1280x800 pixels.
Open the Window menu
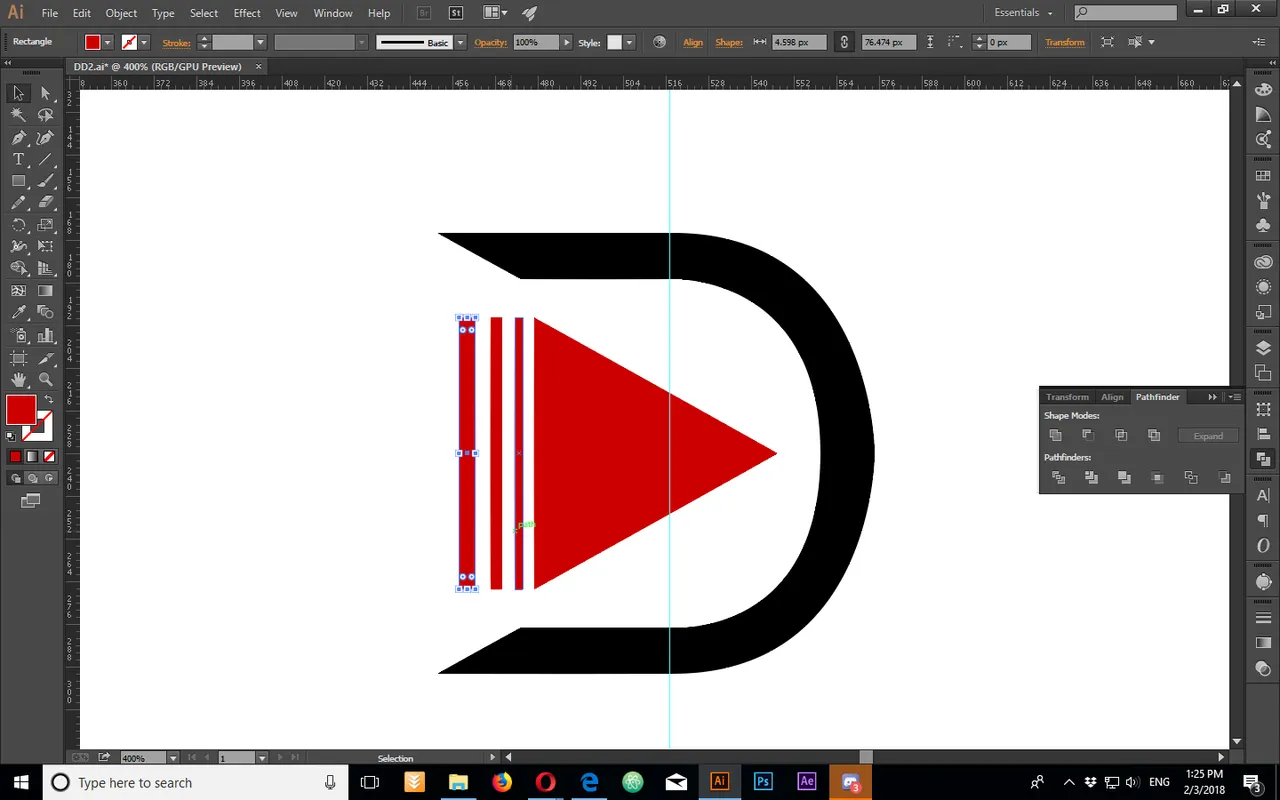pyautogui.click(x=333, y=13)
